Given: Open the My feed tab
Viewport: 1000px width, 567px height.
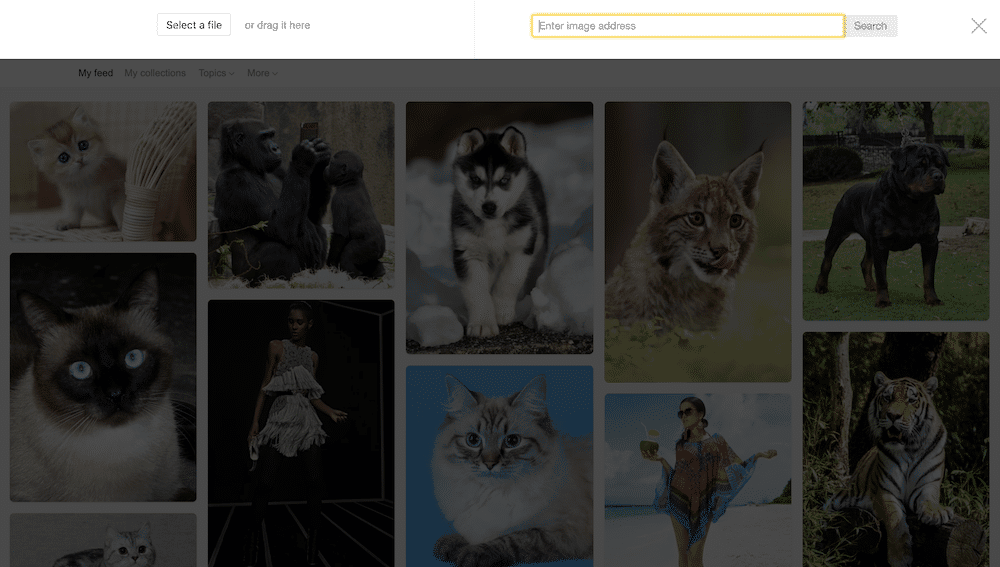Looking at the screenshot, I should [96, 73].
